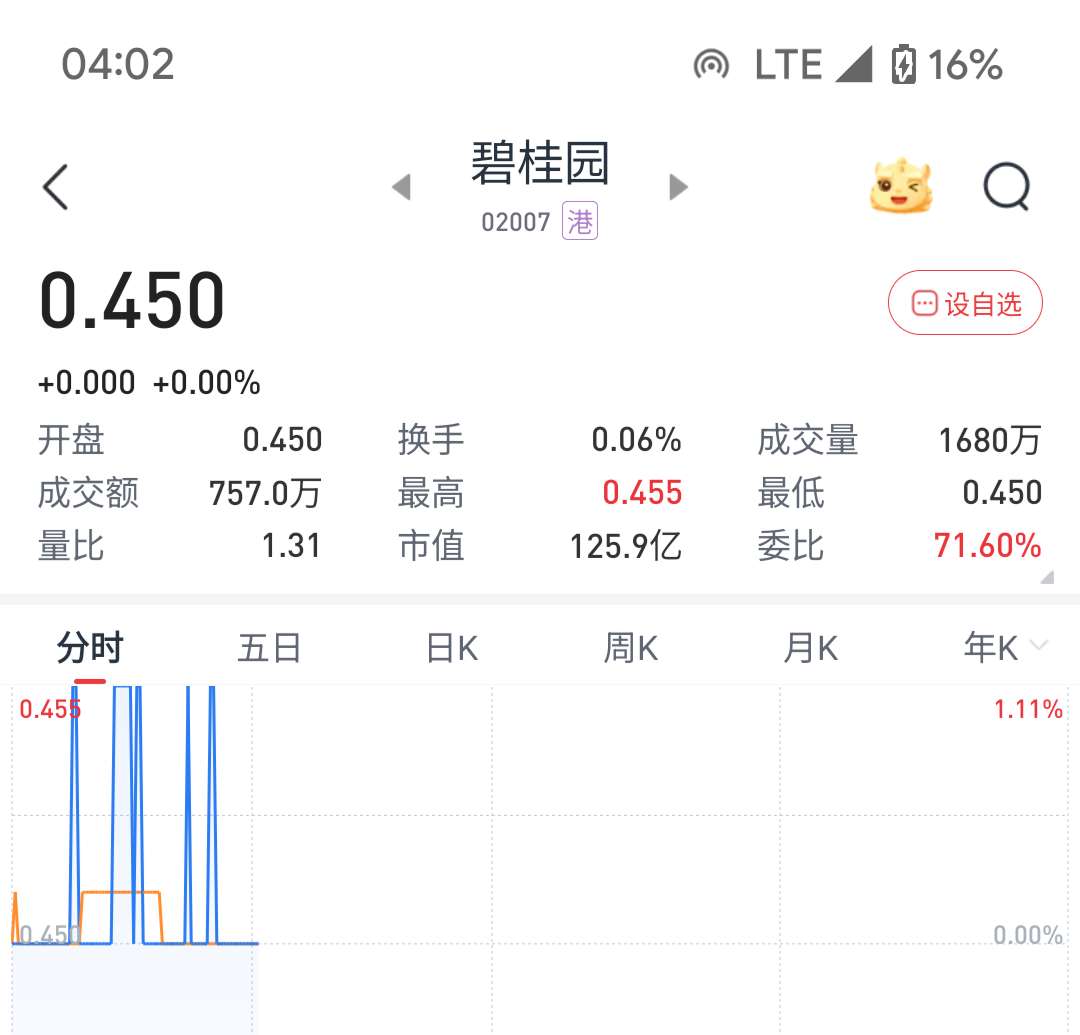Image resolution: width=1080 pixels, height=1035 pixels.
Task: Tap the 04:02 clock
Action: click(x=118, y=65)
